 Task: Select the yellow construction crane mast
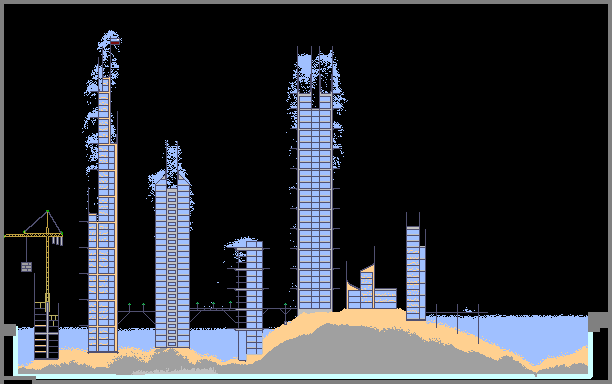coord(48,261)
